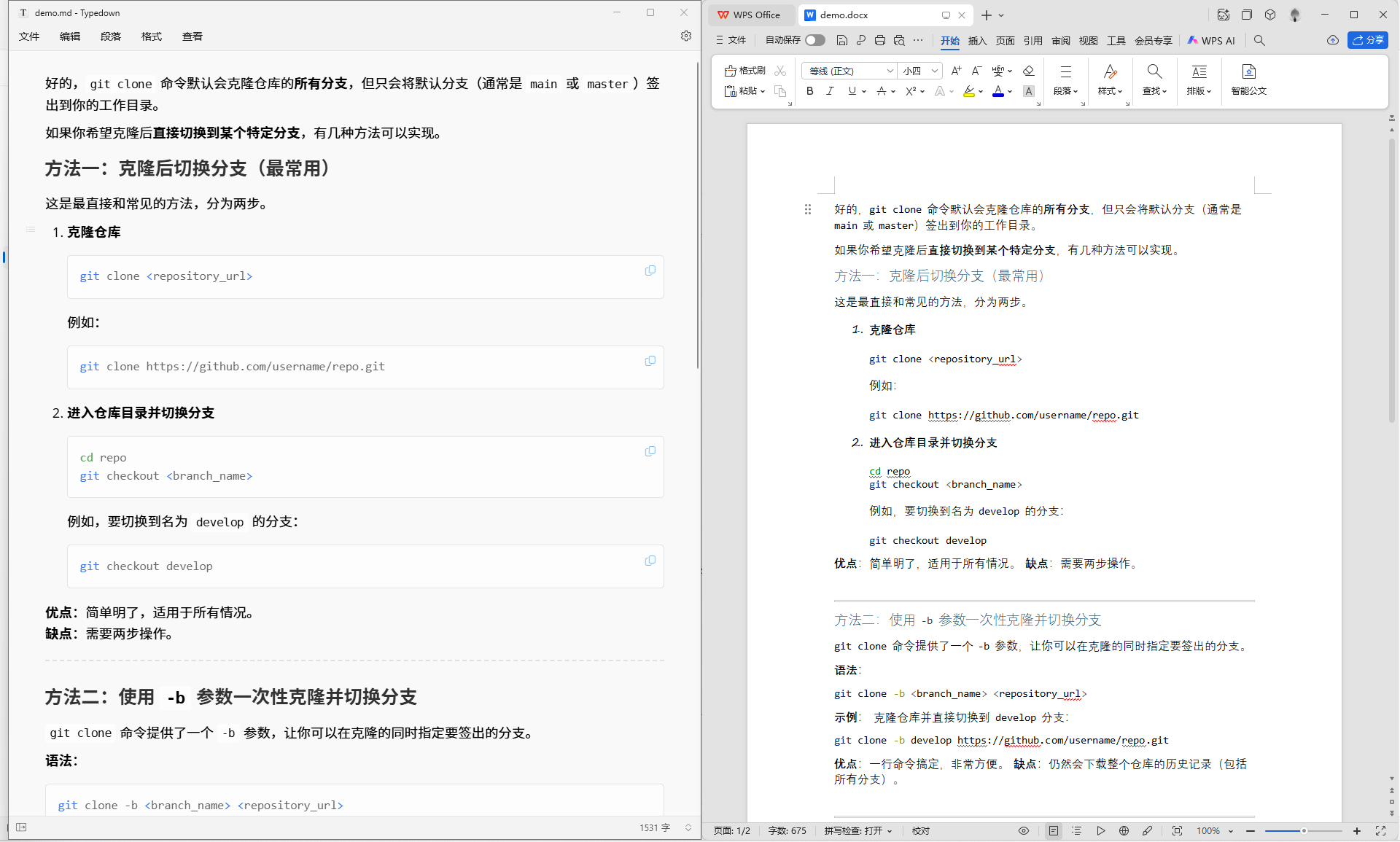The height and width of the screenshot is (842, 1400).
Task: Toggle eye protection mode in status bar
Action: [x=1024, y=830]
